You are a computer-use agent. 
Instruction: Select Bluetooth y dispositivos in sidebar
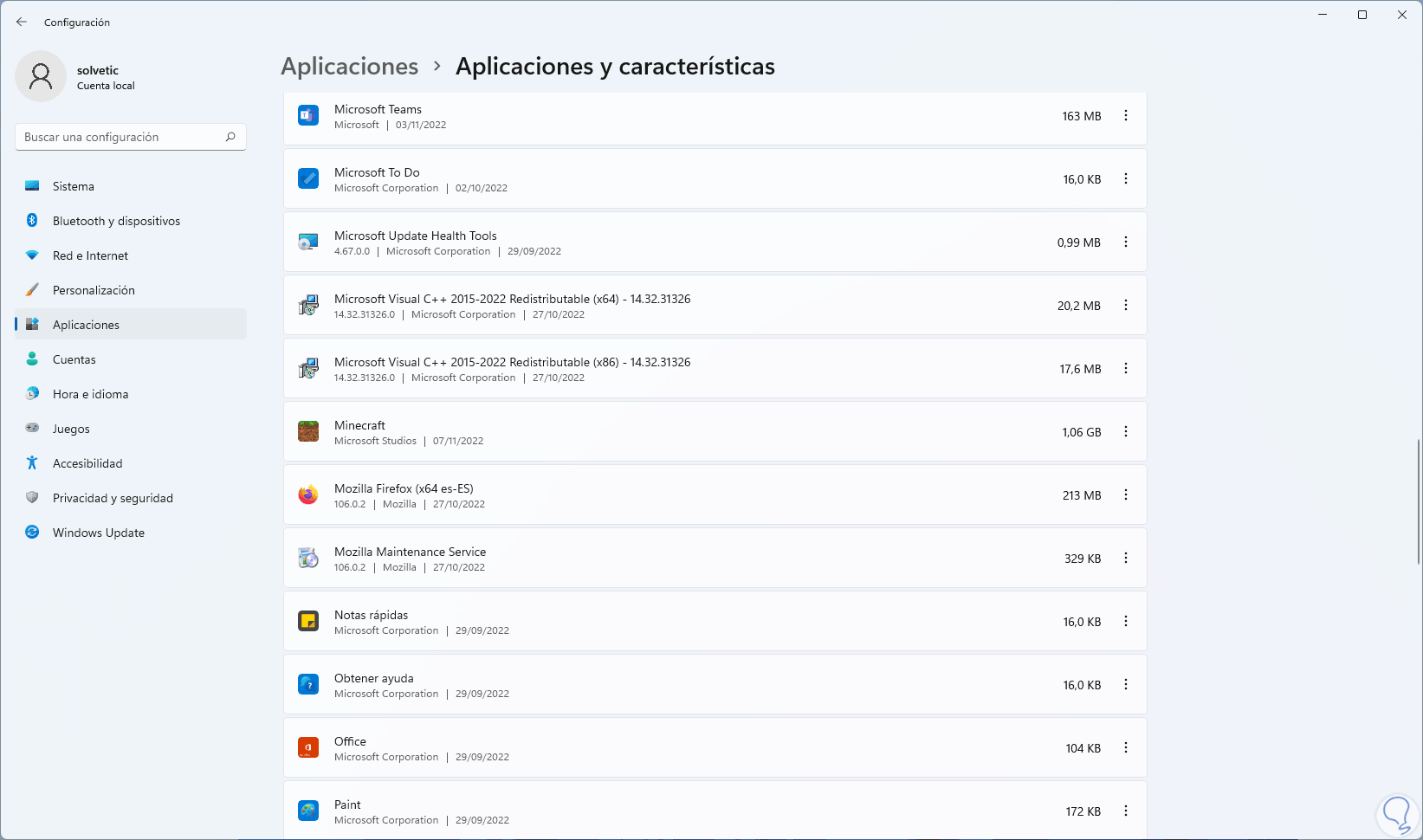tap(116, 221)
